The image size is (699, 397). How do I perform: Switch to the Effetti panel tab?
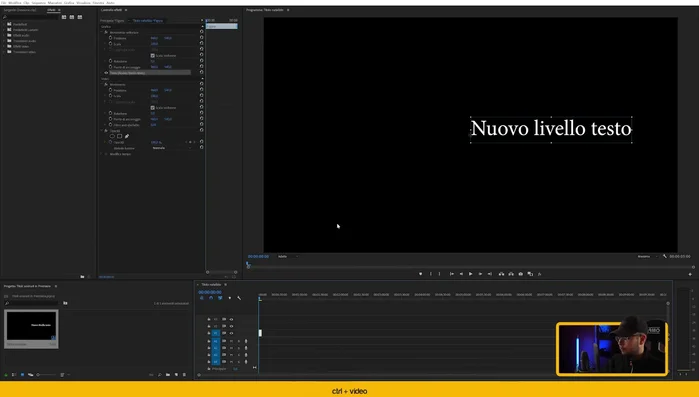(x=52, y=10)
